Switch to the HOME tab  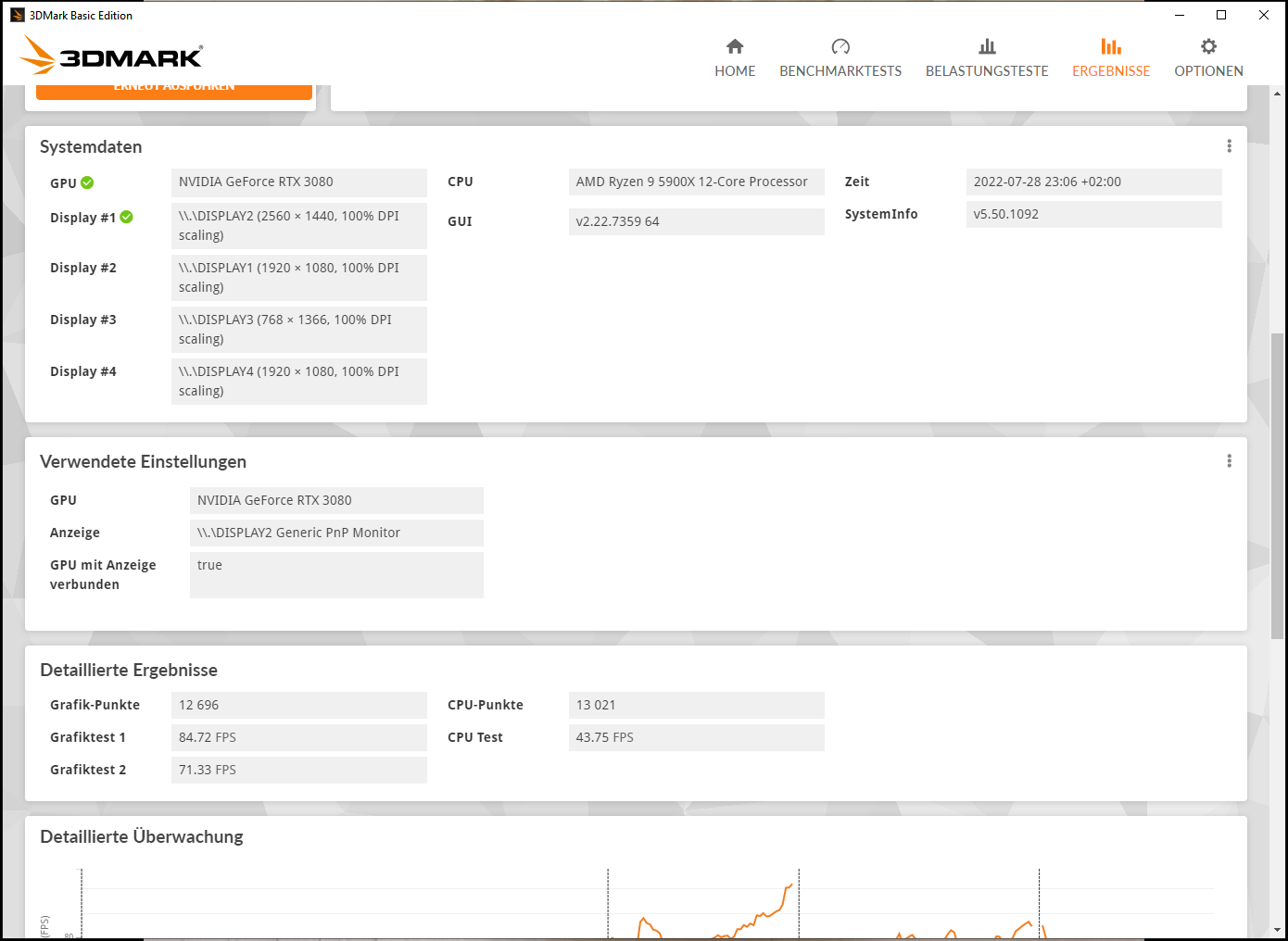click(x=735, y=70)
